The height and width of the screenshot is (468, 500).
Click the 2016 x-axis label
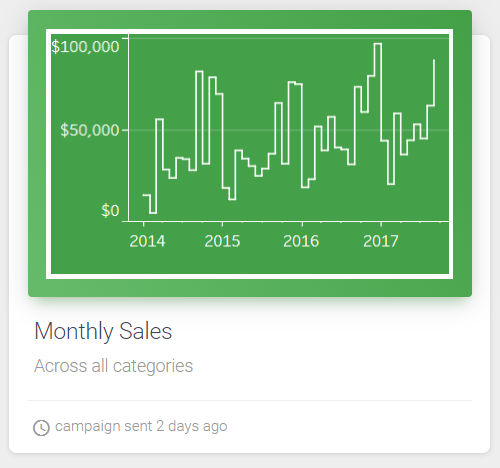tap(301, 241)
